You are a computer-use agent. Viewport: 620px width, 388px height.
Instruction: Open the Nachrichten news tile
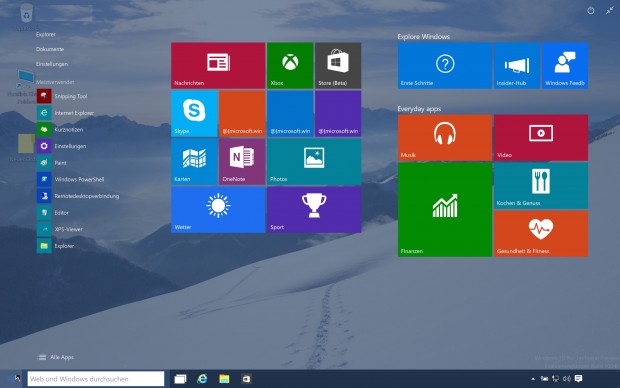tap(218, 65)
